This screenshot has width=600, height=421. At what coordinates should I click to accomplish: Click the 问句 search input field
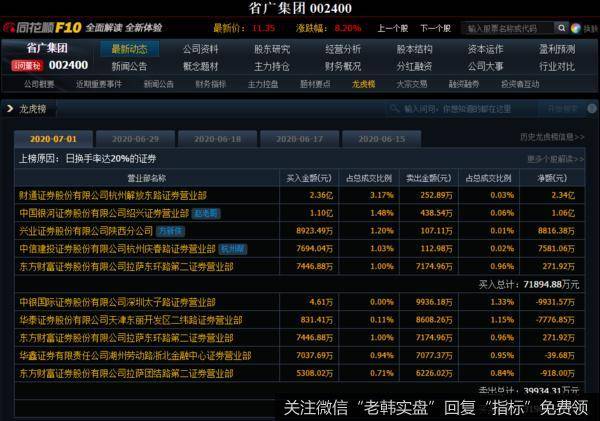[x=461, y=109]
